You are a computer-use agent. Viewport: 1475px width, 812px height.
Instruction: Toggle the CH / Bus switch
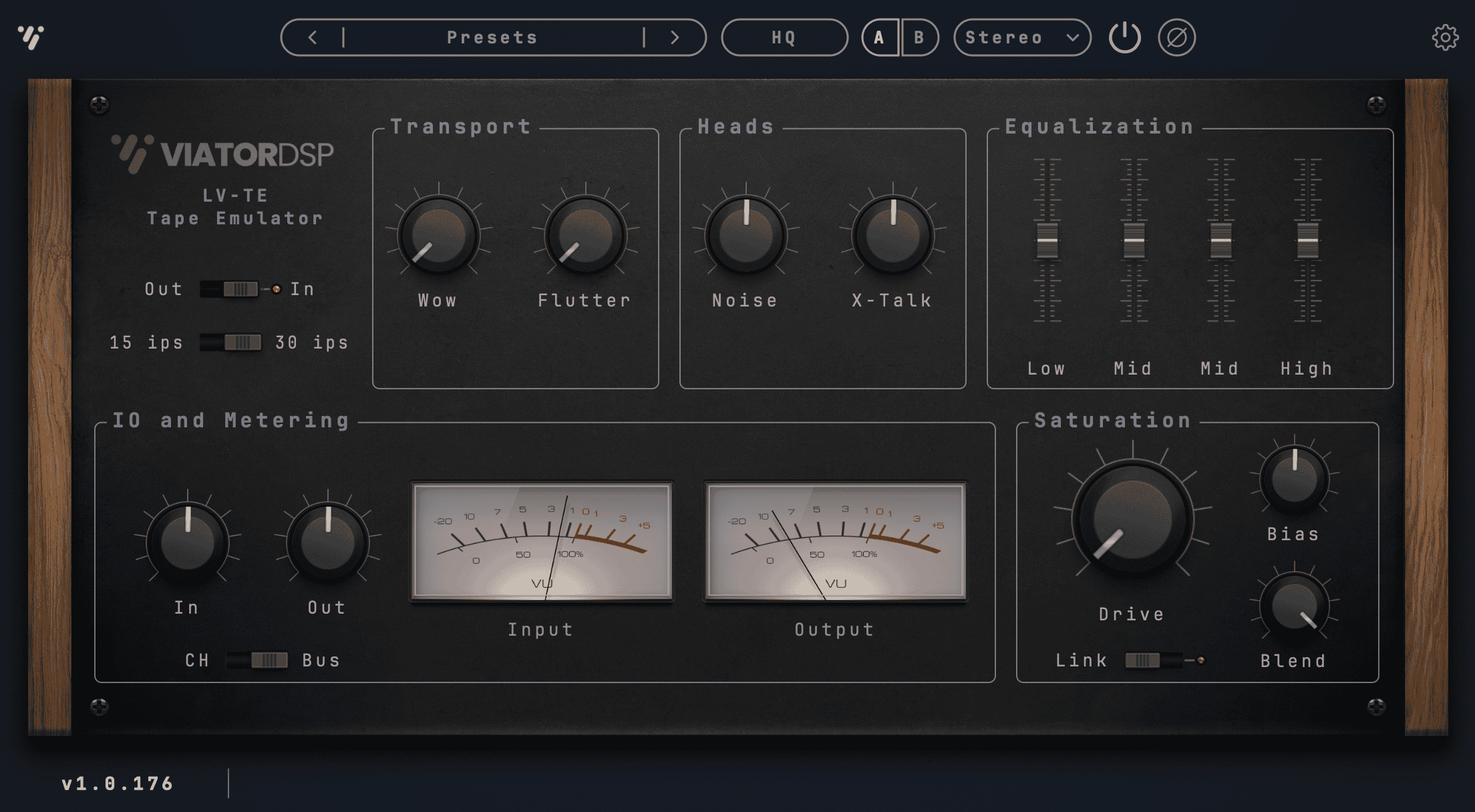(257, 660)
